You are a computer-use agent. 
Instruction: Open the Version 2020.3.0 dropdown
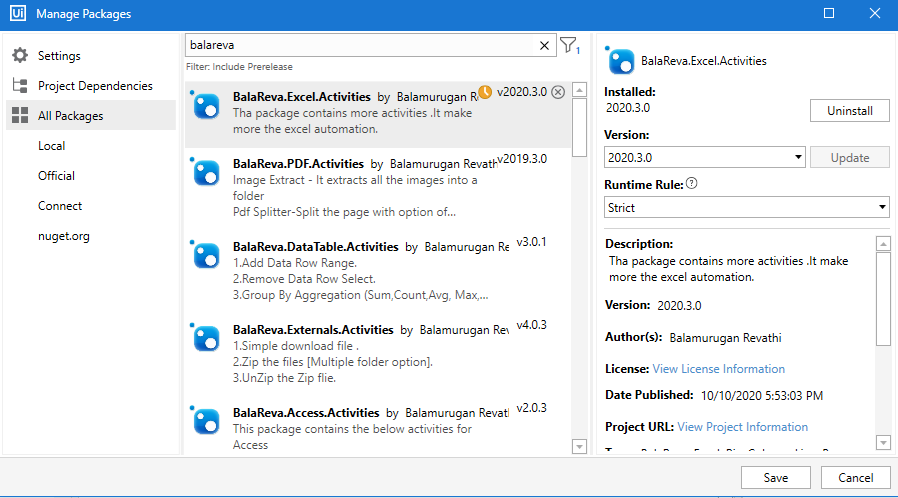click(704, 157)
